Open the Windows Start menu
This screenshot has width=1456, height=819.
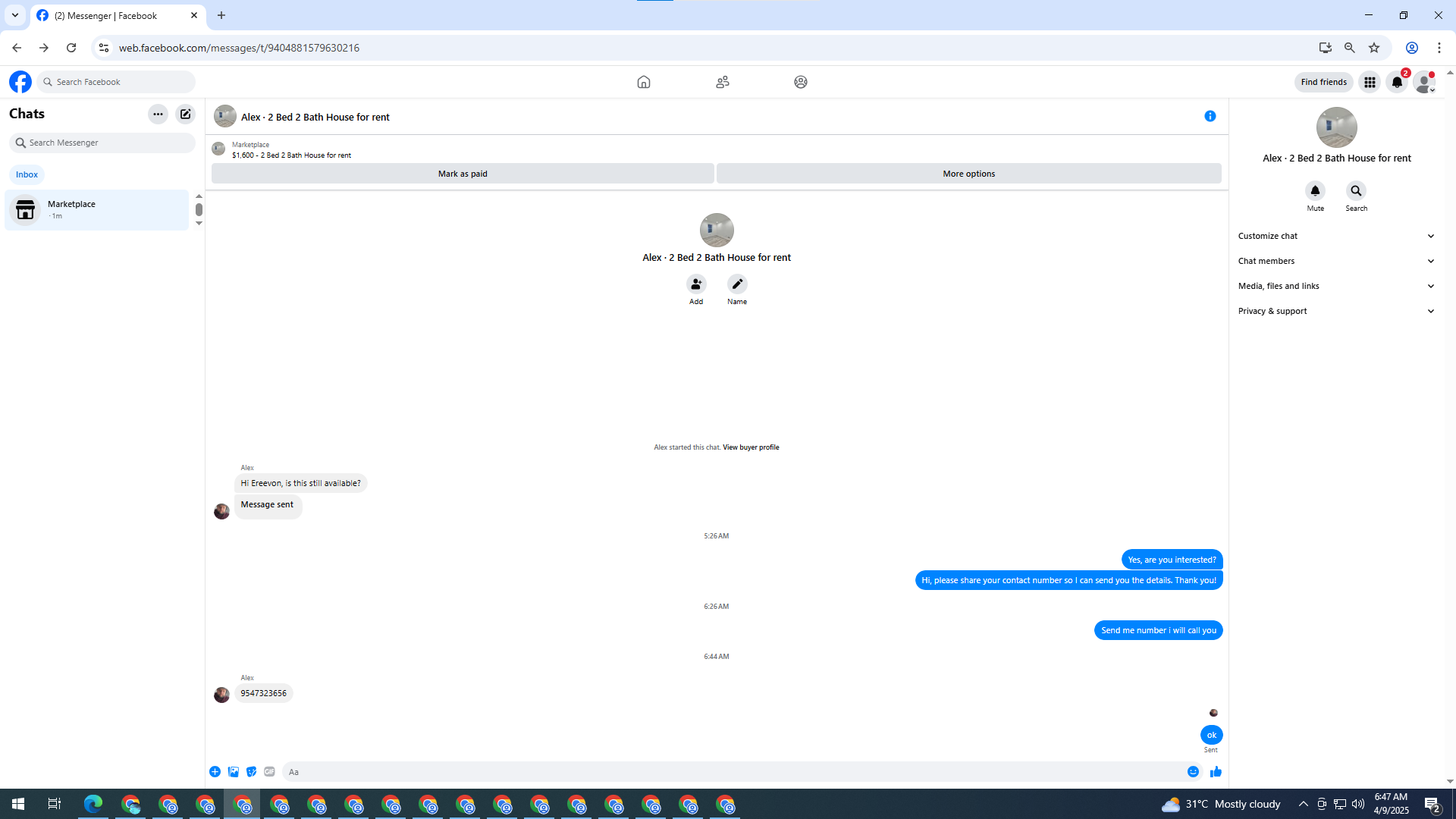[18, 804]
